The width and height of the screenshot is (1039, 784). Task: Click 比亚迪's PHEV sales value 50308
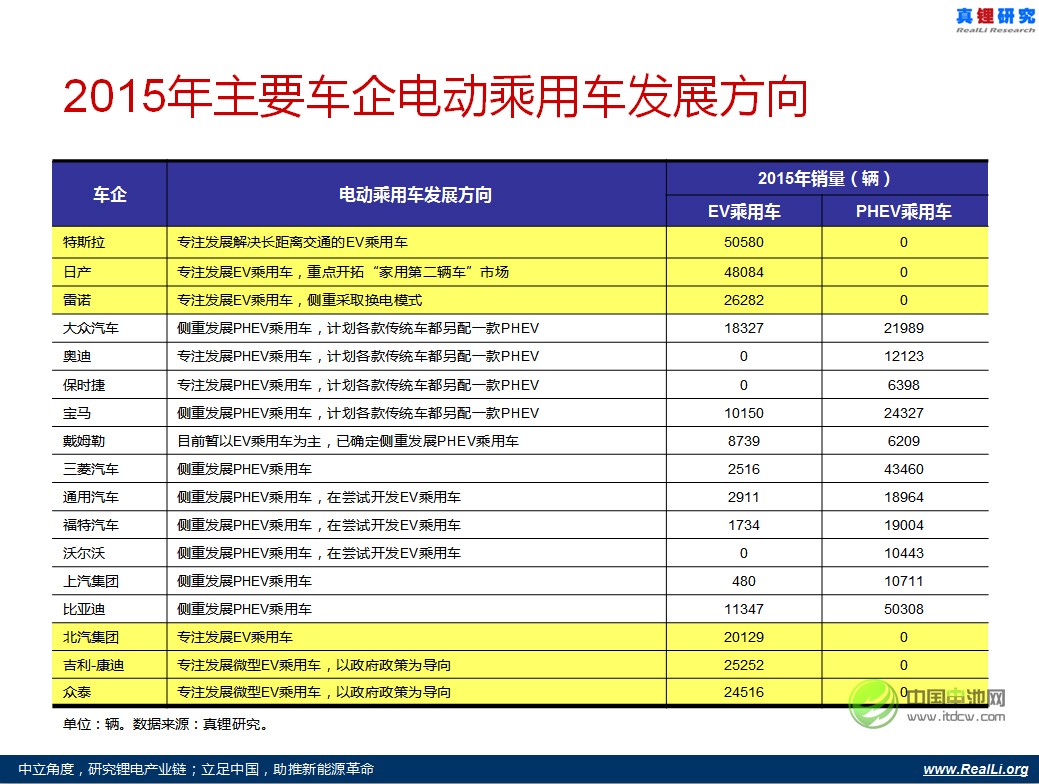[x=903, y=608]
